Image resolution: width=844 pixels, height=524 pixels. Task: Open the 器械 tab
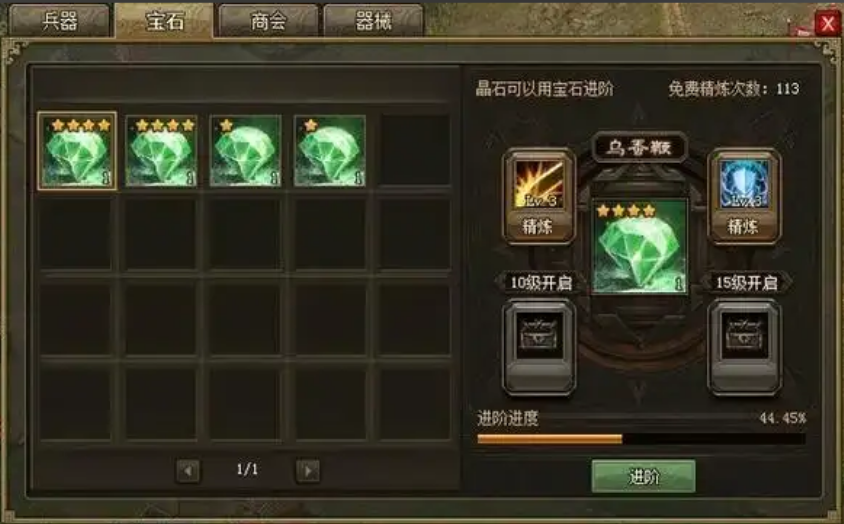tap(373, 21)
